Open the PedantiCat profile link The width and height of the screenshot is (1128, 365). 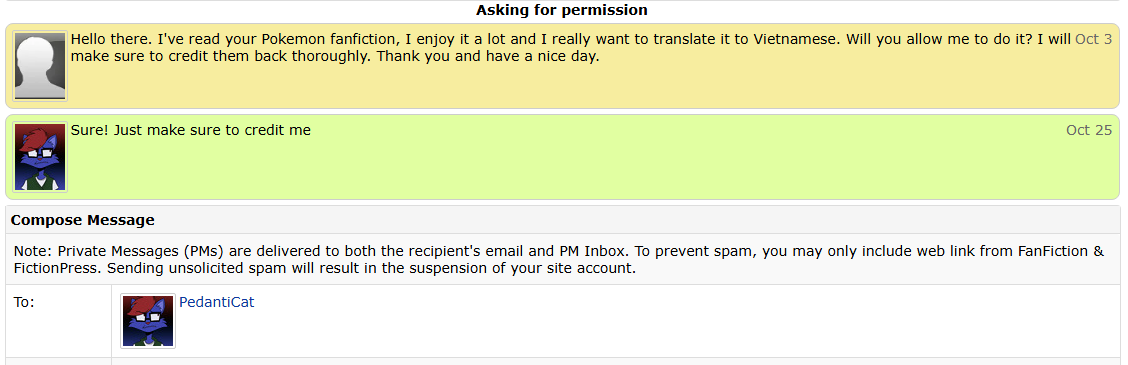[x=217, y=302]
